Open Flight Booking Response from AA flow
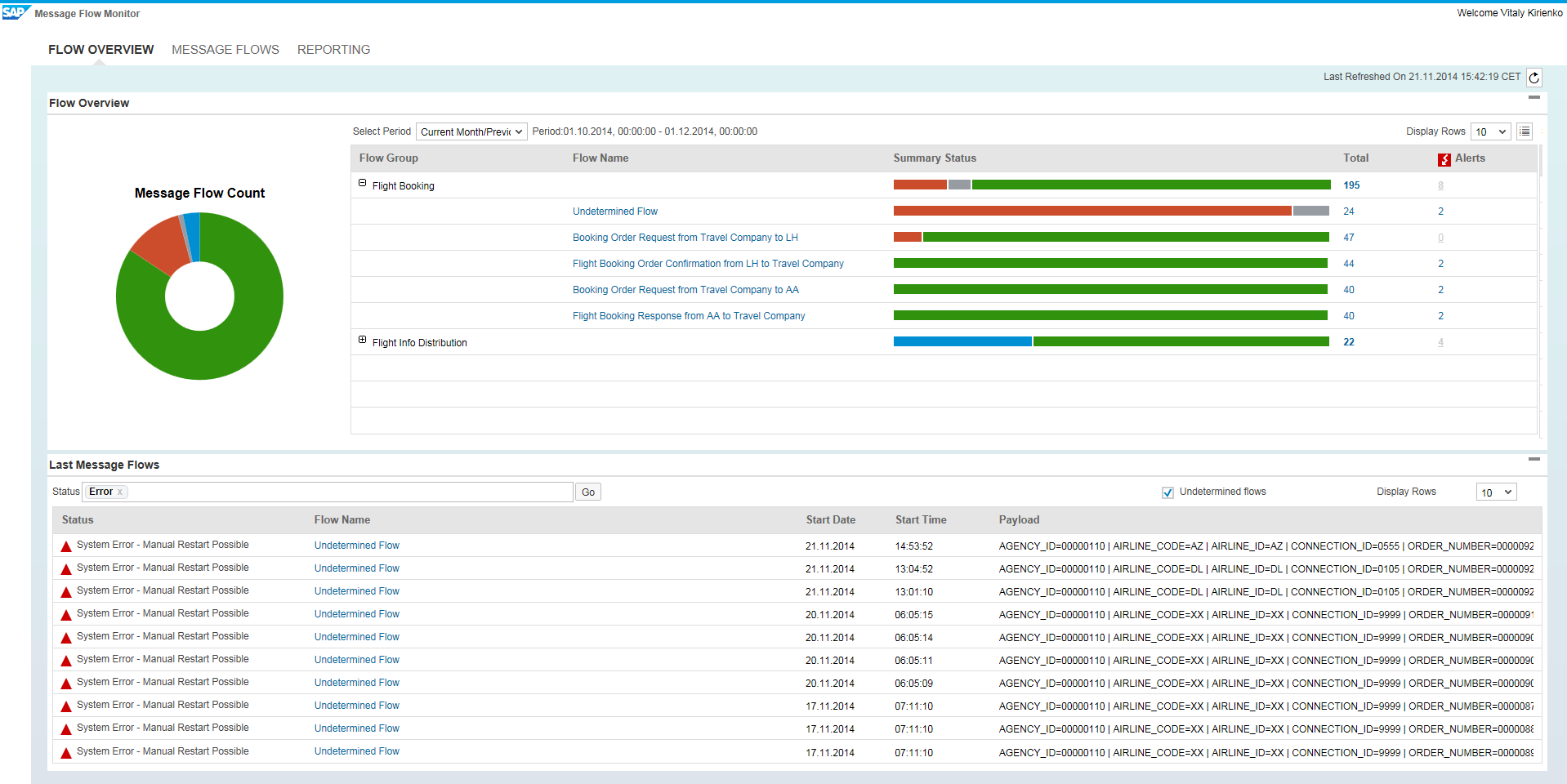This screenshot has height=784, width=1567. [688, 316]
